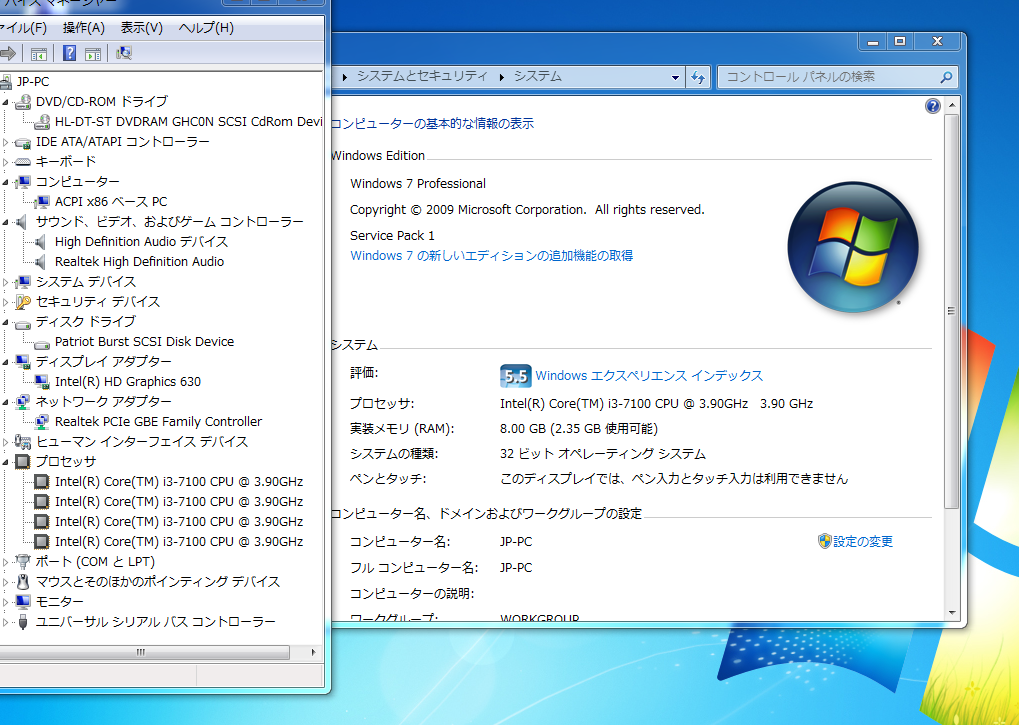
Task: Click the sound controller speaker icon
Action: tap(22, 222)
